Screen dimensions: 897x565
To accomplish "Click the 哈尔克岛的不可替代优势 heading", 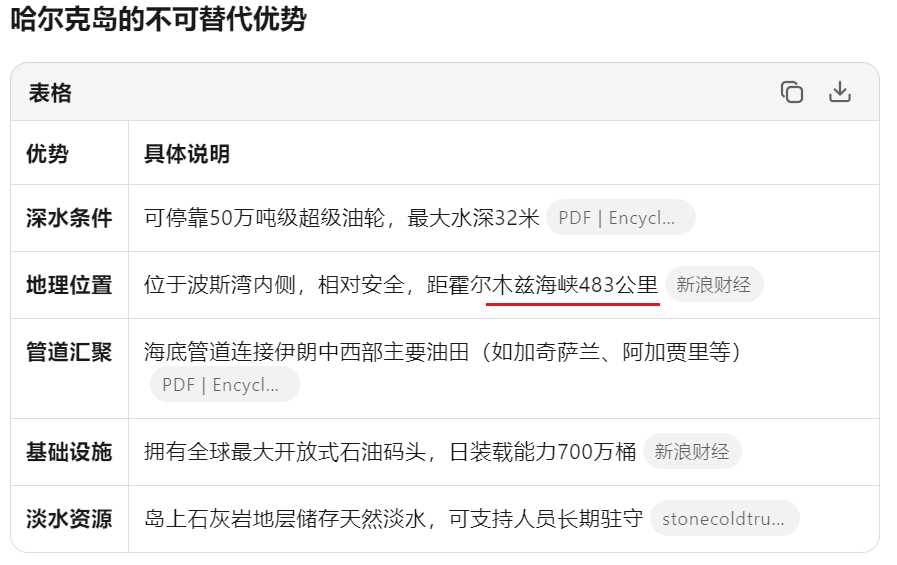I will point(158,18).
